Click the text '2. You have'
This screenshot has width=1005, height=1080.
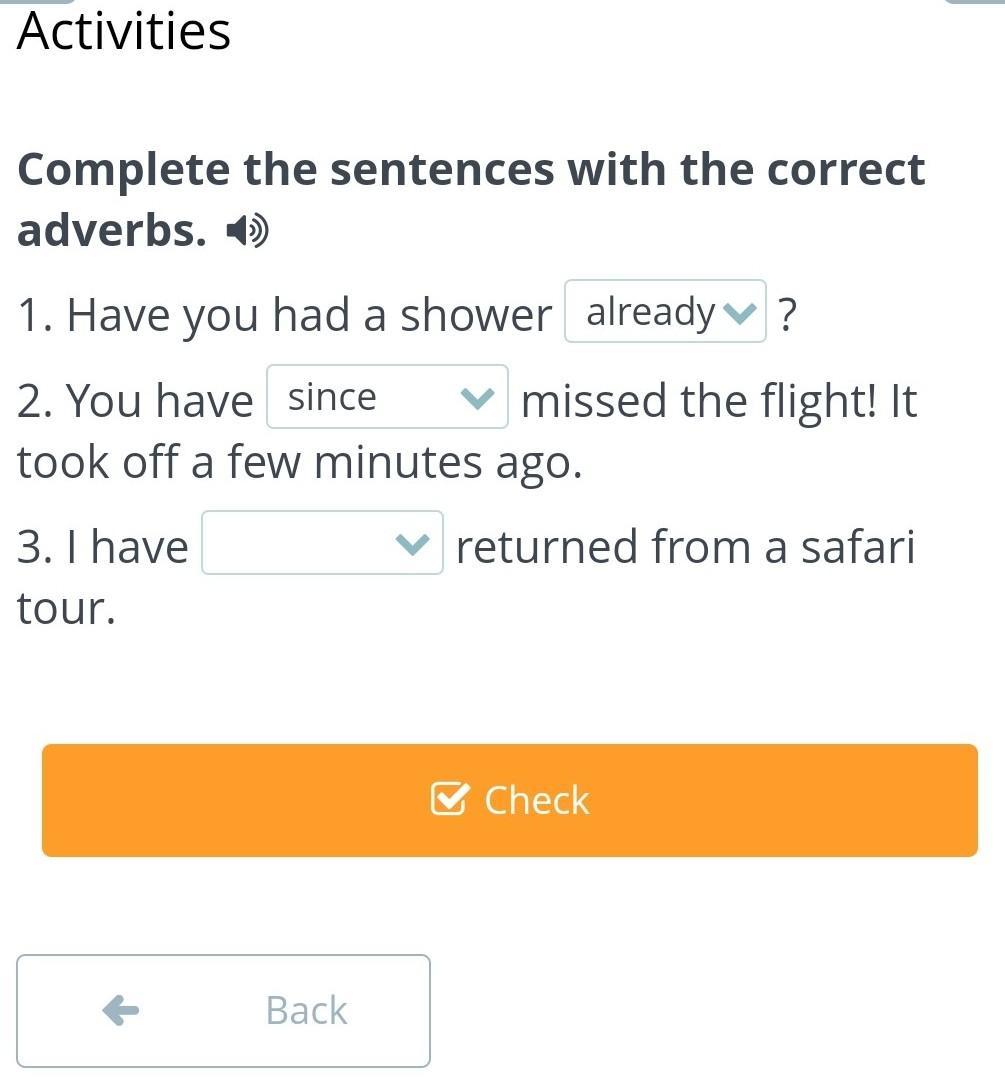tap(135, 400)
